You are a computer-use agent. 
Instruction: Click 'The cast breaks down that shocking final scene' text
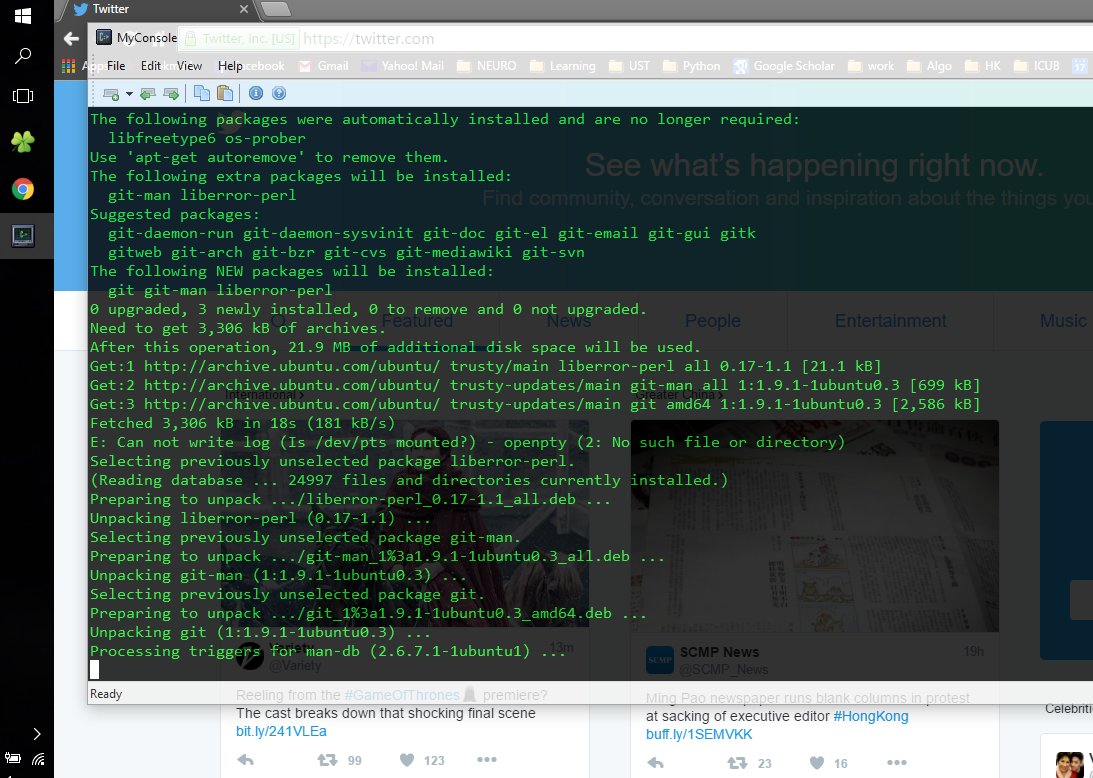[385, 713]
